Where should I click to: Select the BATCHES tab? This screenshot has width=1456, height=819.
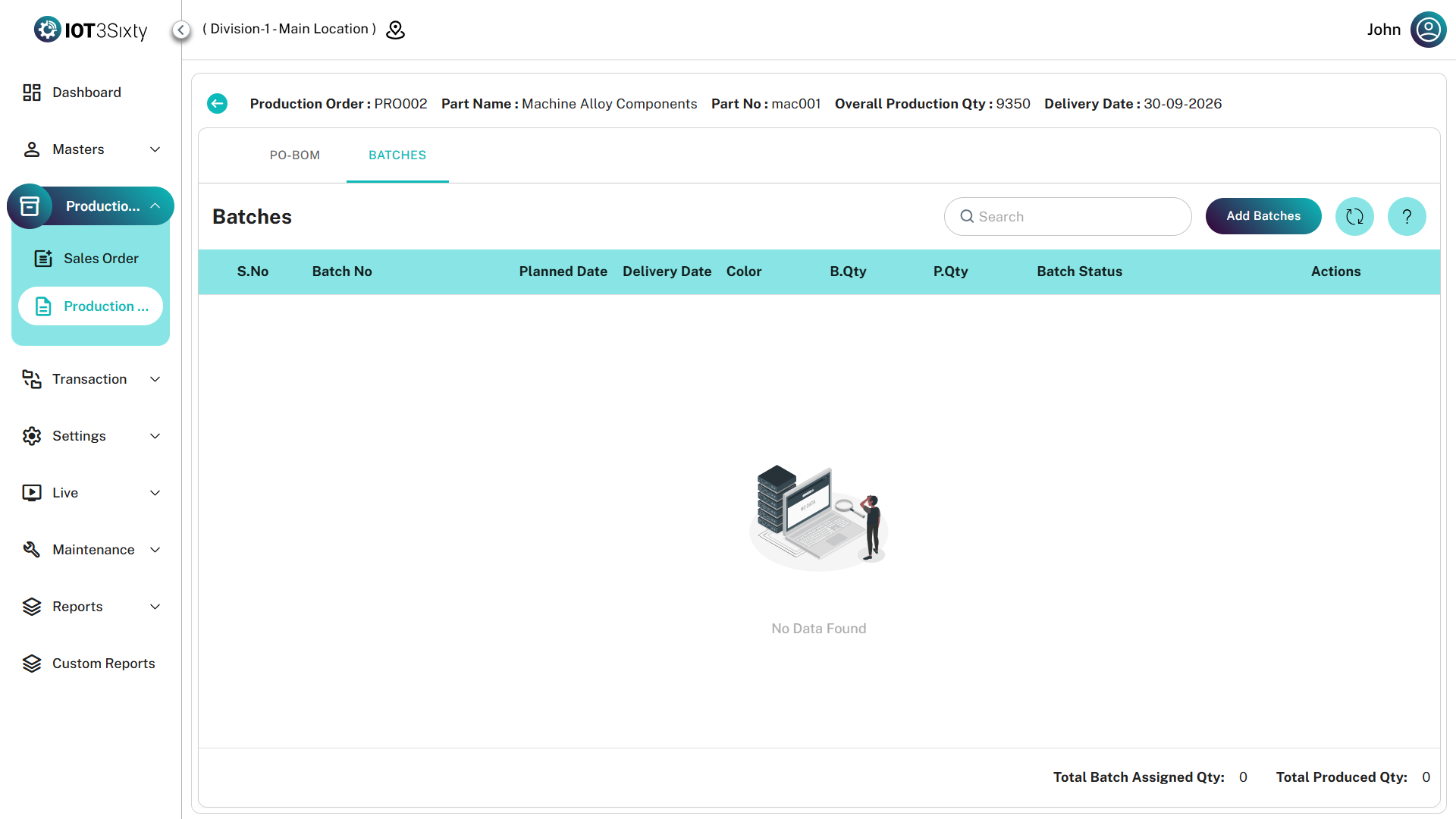[397, 155]
